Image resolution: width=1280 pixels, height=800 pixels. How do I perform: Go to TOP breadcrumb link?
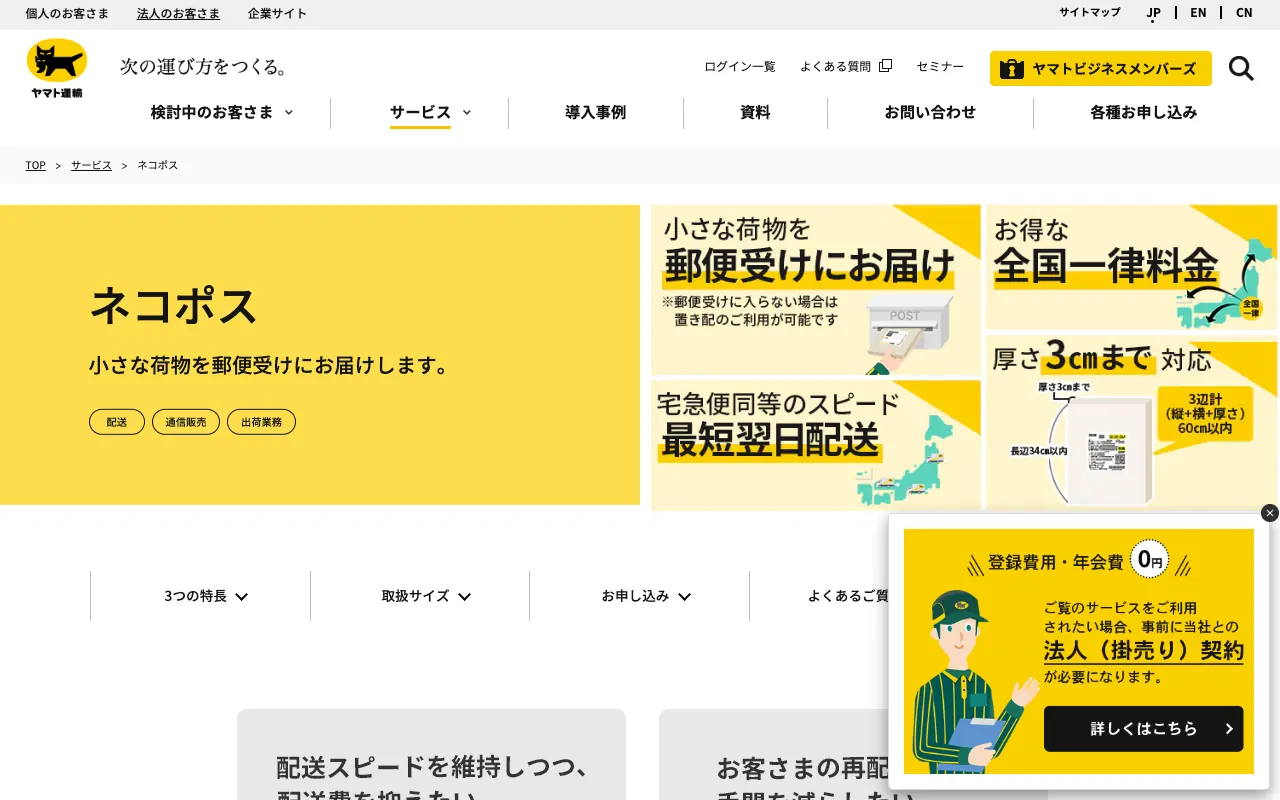point(36,165)
